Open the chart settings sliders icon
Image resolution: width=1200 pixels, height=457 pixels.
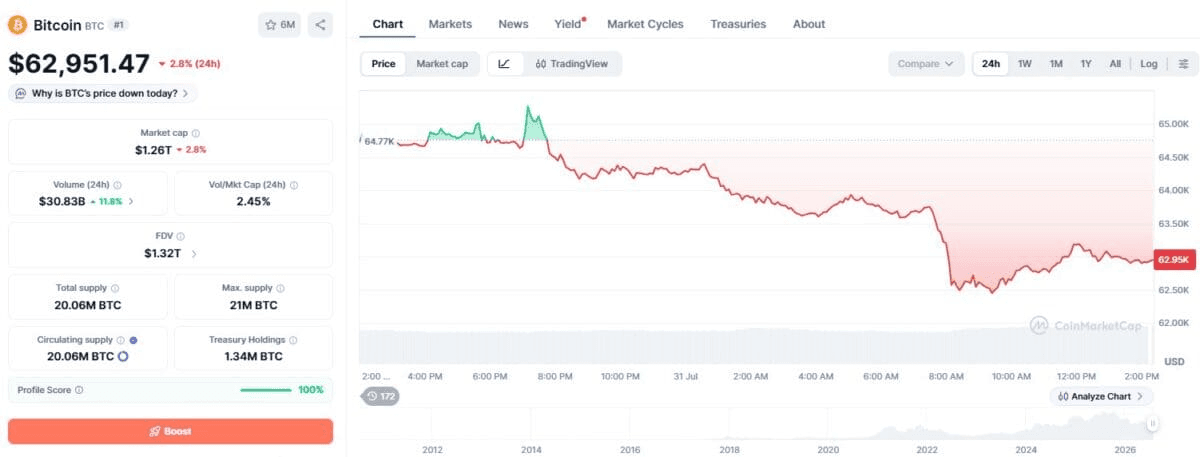[1183, 64]
